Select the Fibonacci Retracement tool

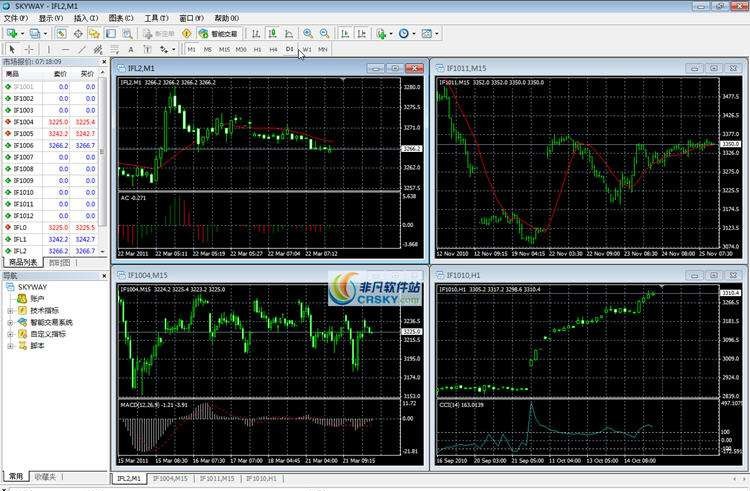[x=114, y=49]
